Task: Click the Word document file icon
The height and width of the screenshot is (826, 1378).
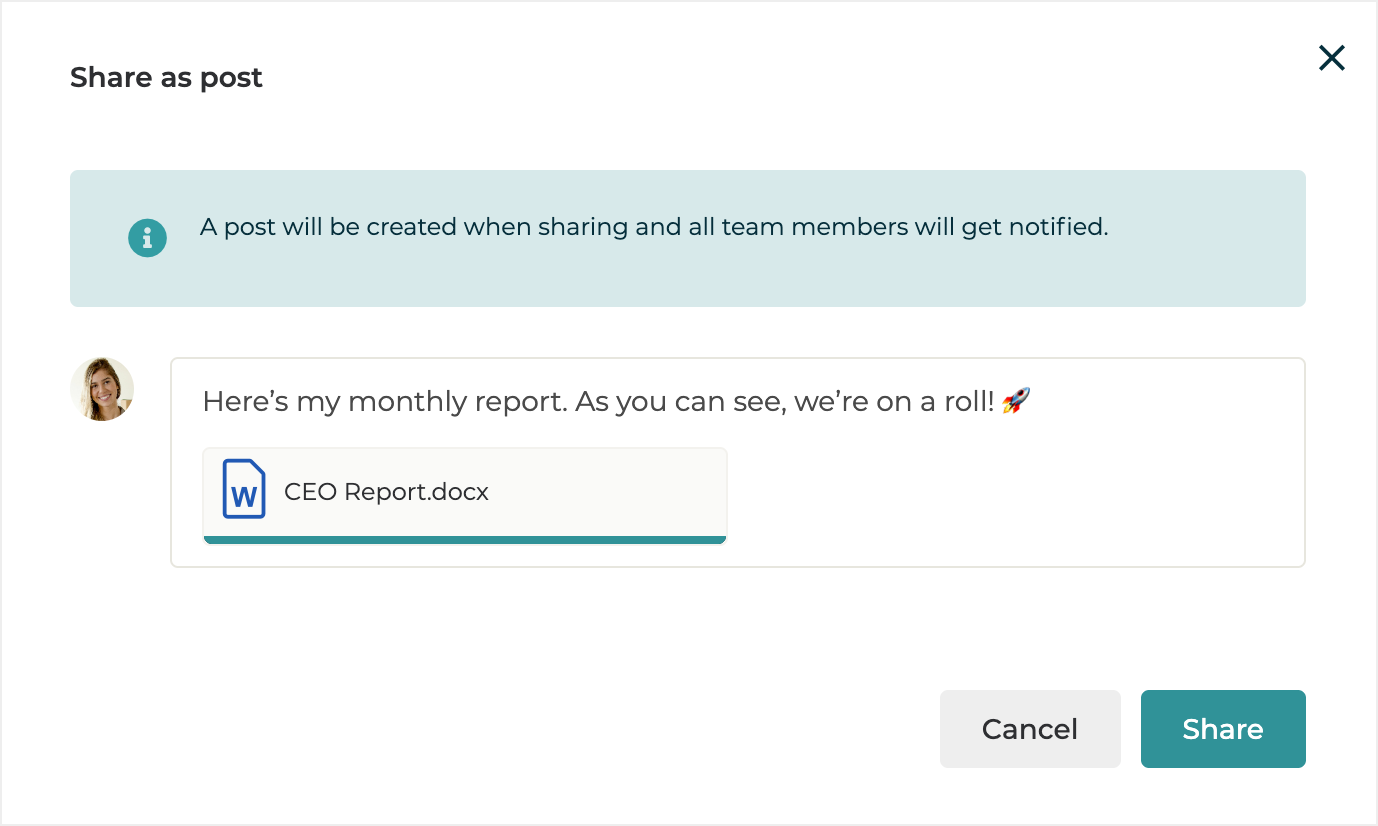Action: [x=244, y=489]
